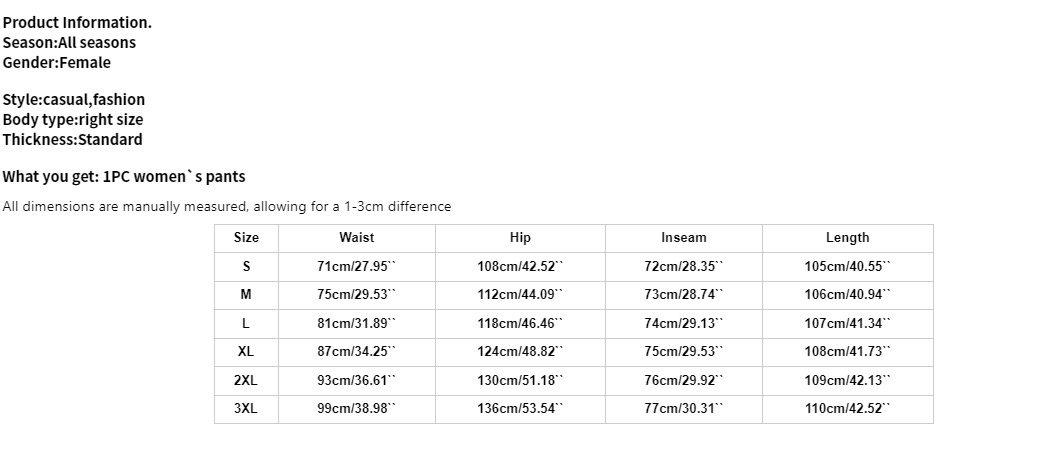Click the Style:casual,fashion line
Screen dimensions: 1038x453
[73, 99]
